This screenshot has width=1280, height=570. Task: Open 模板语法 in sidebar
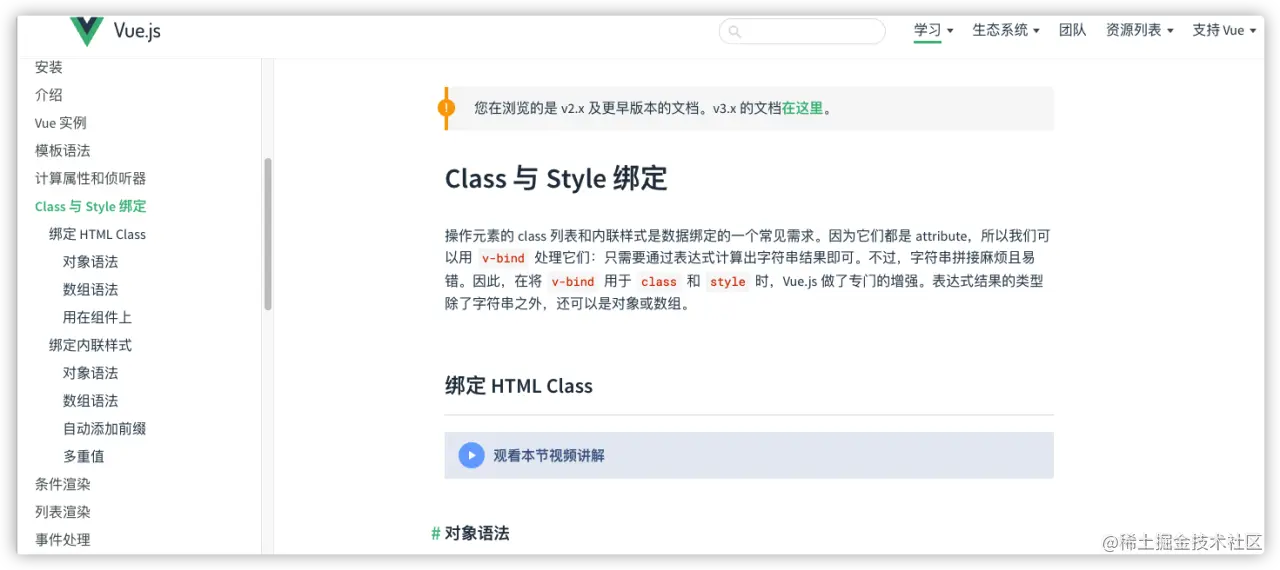63,151
